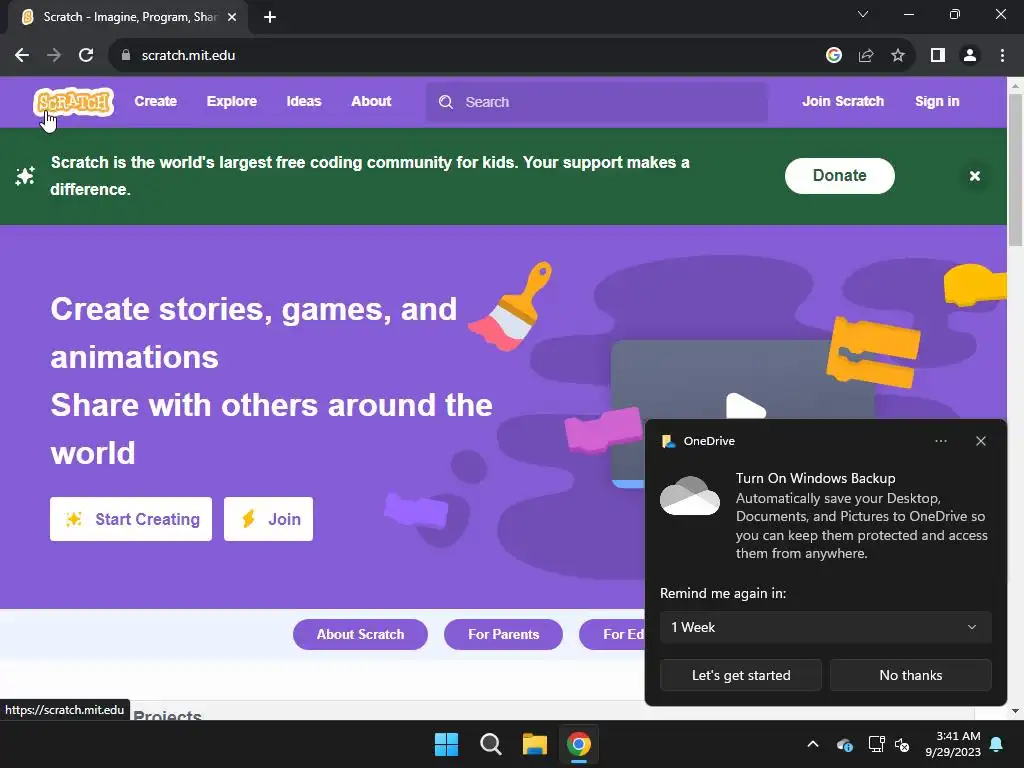Click the Google icon in address bar
The height and width of the screenshot is (768, 1024).
click(834, 56)
